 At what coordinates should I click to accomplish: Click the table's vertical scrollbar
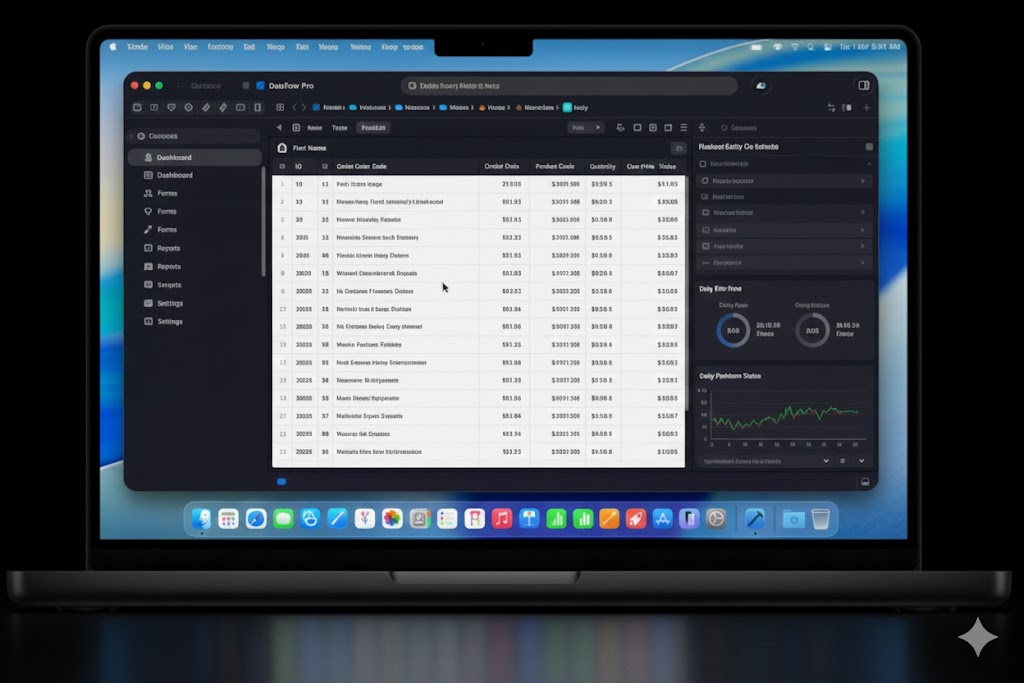pyautogui.click(x=686, y=294)
